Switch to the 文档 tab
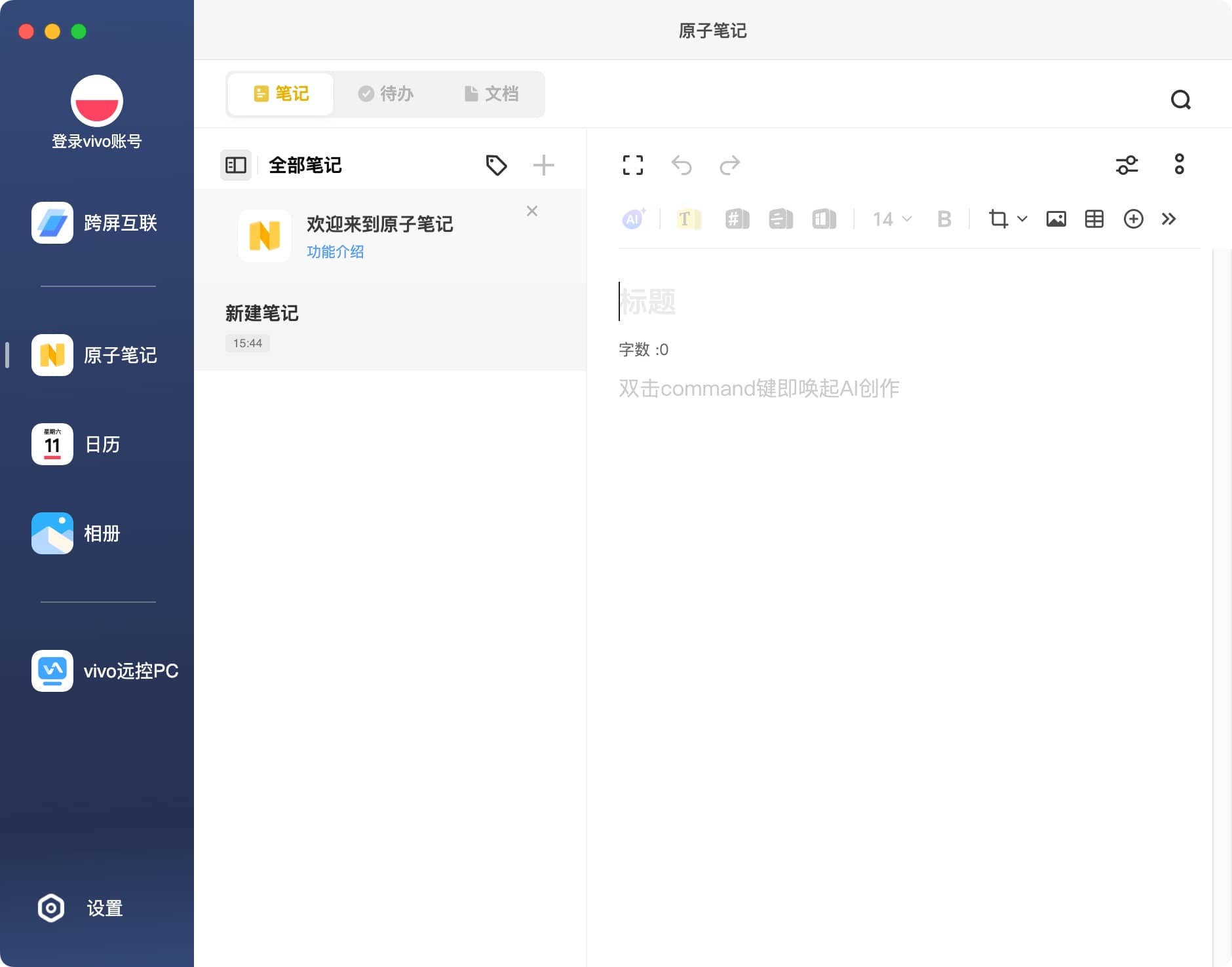The image size is (1232, 967). (x=491, y=94)
